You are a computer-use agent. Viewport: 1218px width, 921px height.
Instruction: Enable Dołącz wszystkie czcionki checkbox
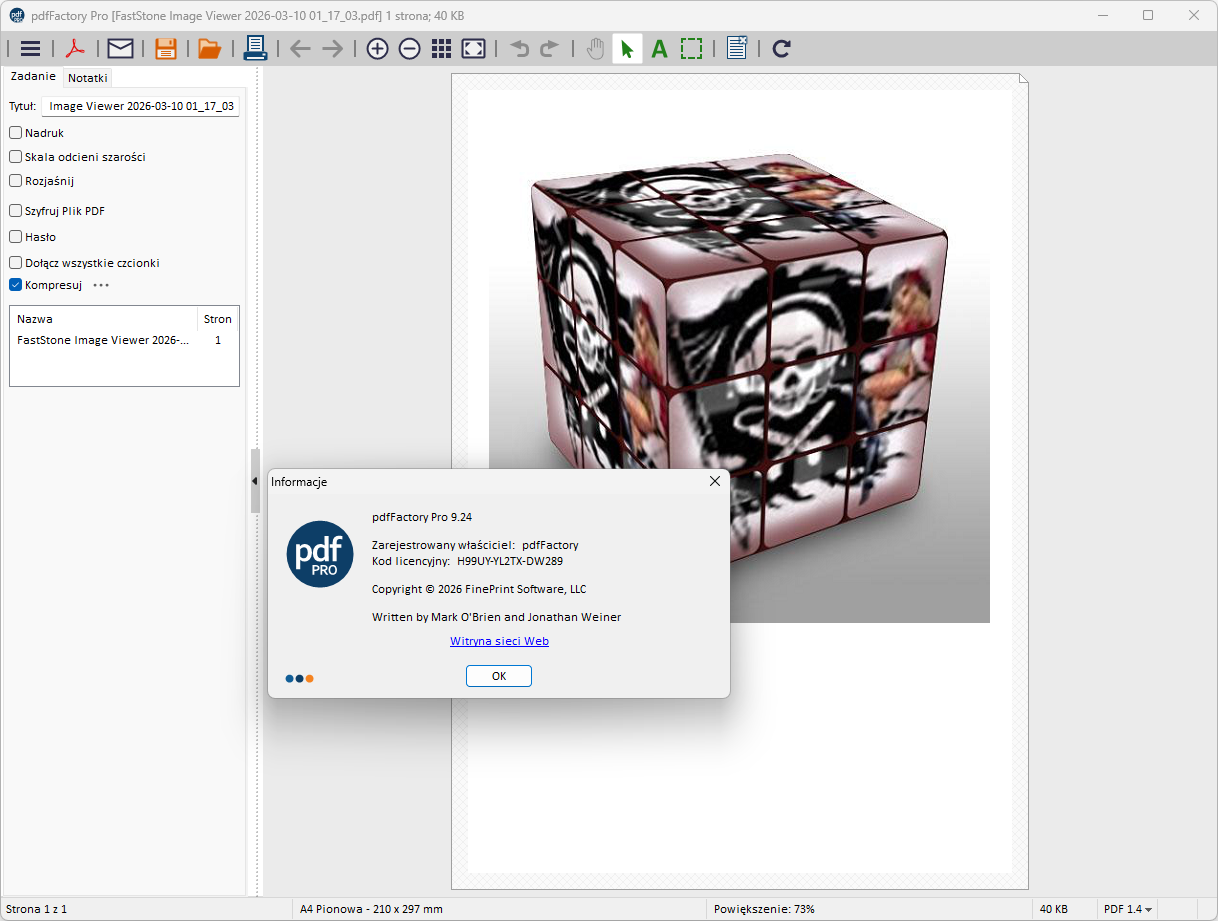[15, 263]
